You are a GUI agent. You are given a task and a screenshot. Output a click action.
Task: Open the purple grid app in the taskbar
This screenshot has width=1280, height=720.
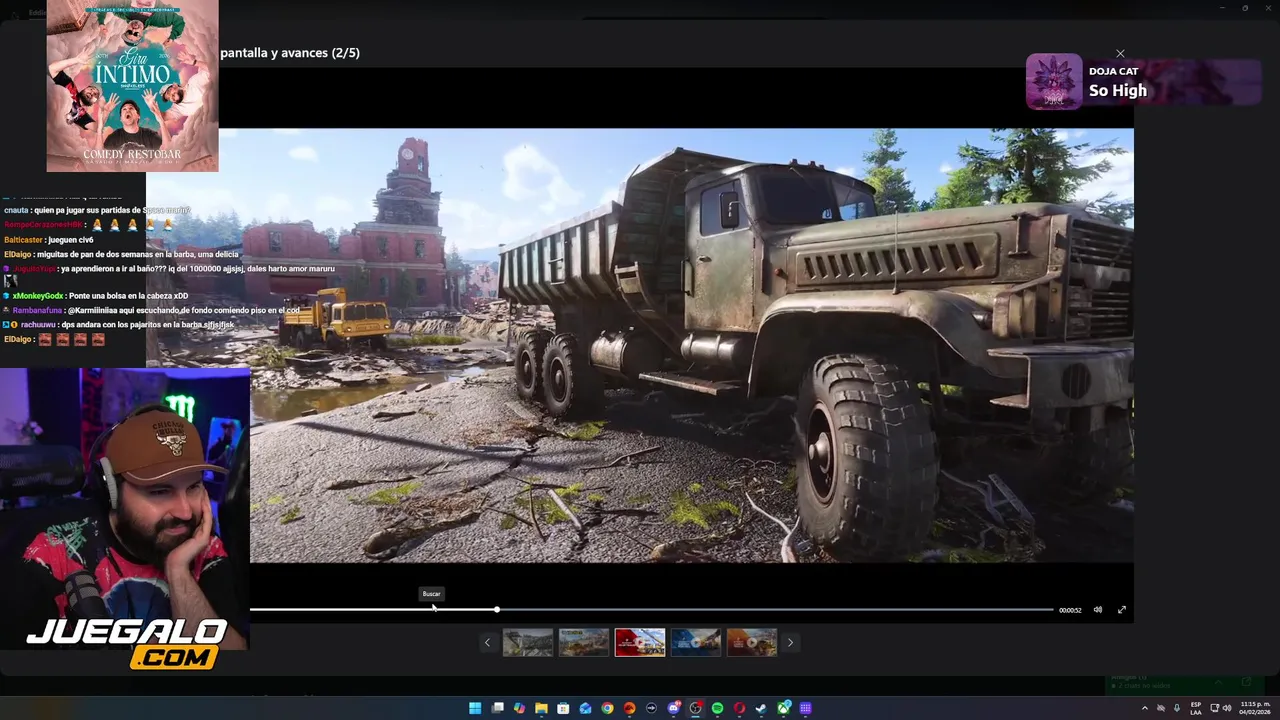(x=805, y=708)
